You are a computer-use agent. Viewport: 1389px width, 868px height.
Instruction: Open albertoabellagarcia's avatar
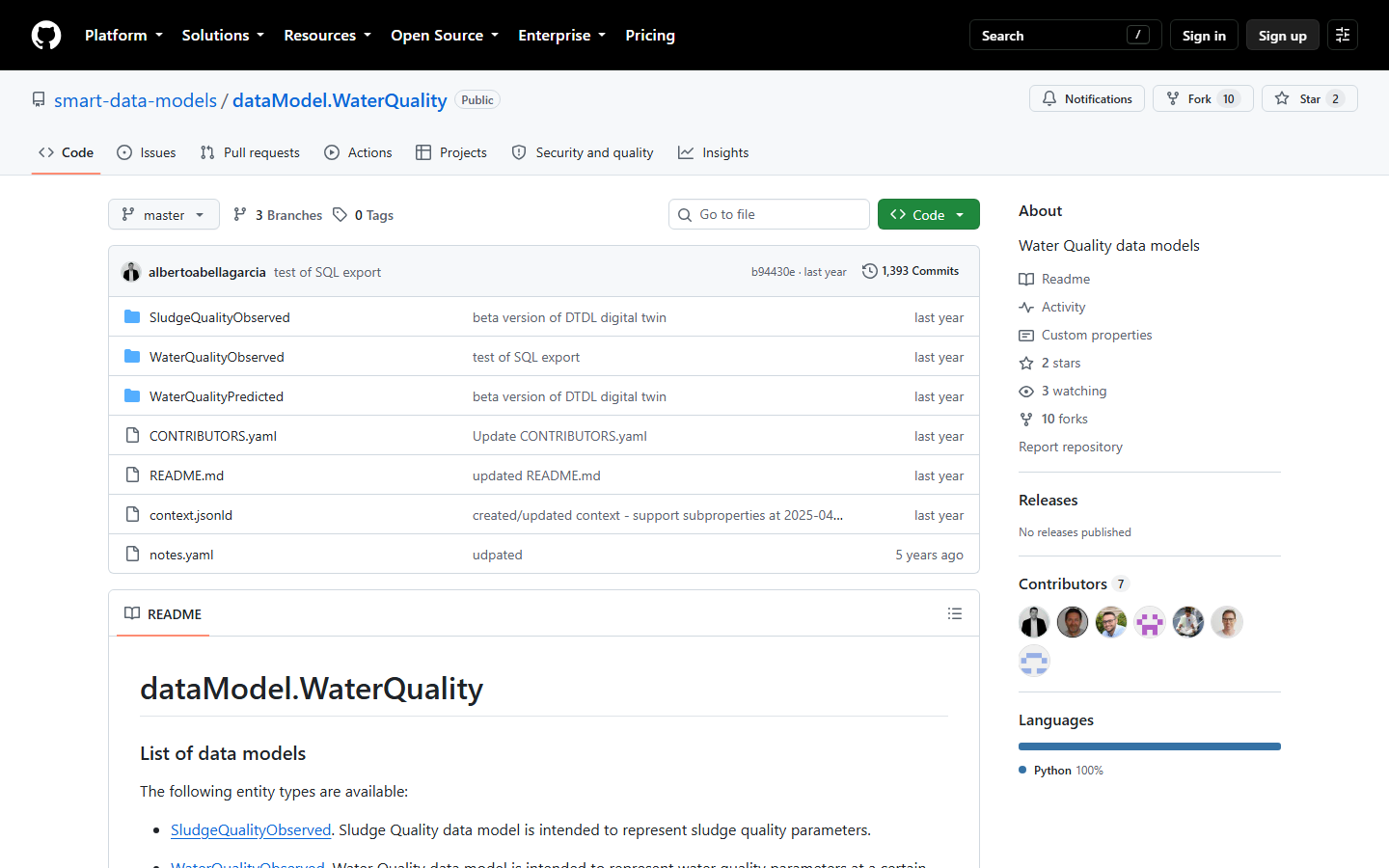[x=131, y=272]
